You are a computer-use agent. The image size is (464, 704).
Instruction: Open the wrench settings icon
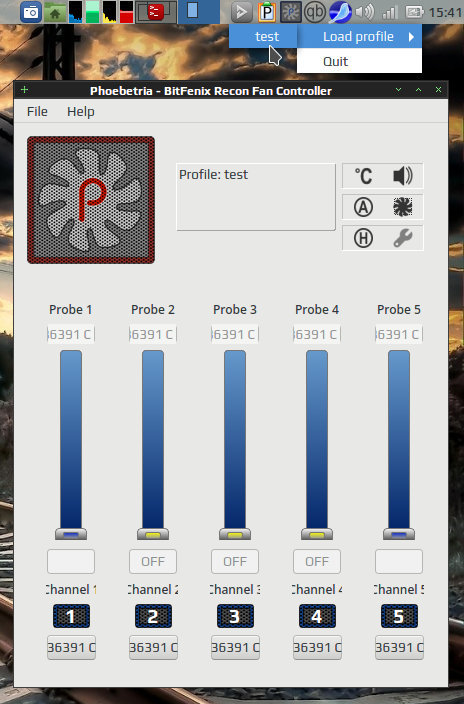pos(403,238)
